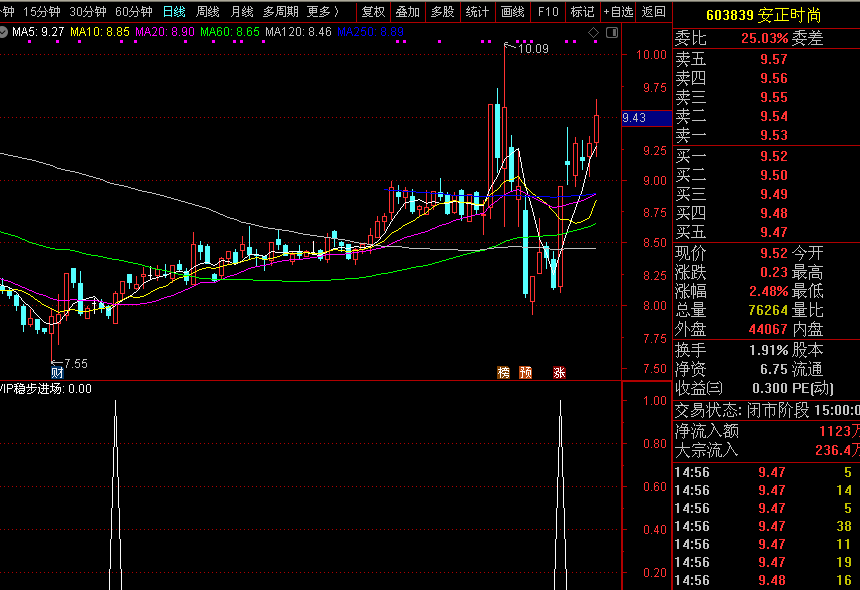The height and width of the screenshot is (590, 860).
Task: Switch to 30分钟 period
Action: (88, 12)
